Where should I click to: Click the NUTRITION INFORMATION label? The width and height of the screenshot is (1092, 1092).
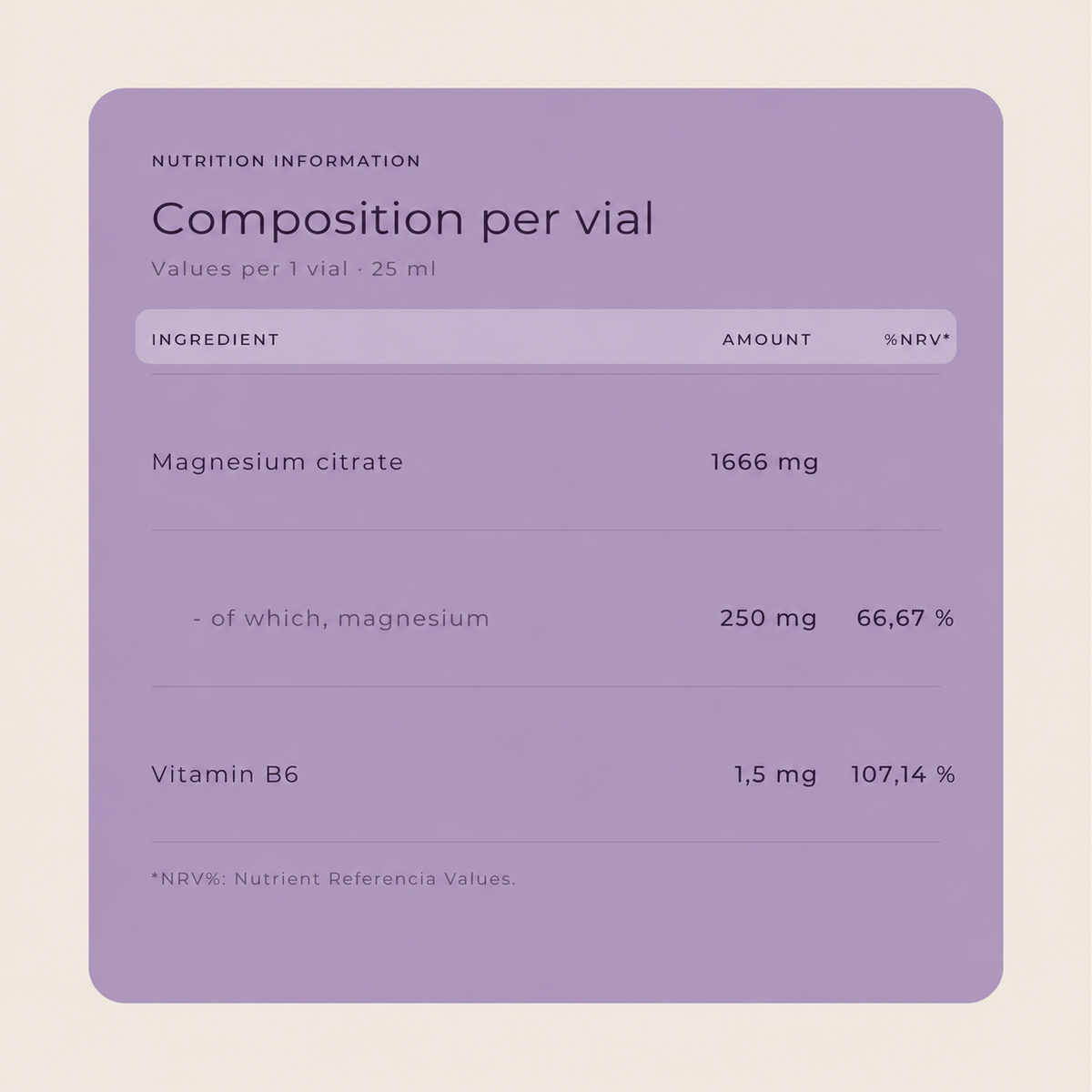click(x=286, y=161)
